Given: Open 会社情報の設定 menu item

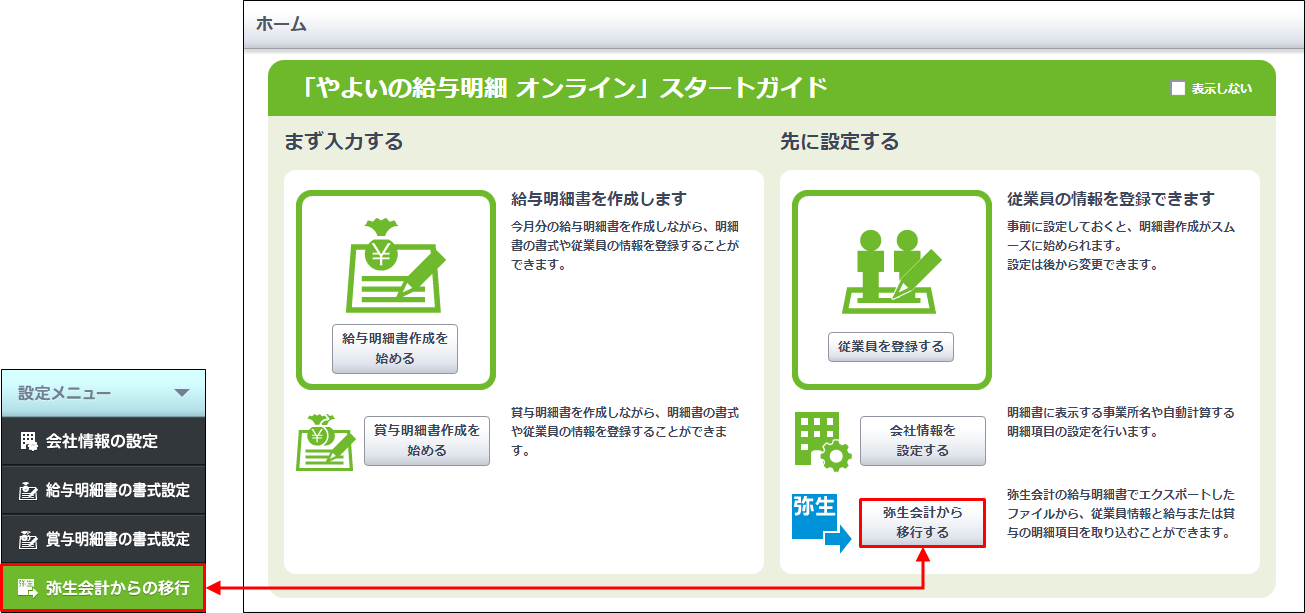Looking at the screenshot, I should tap(103, 441).
